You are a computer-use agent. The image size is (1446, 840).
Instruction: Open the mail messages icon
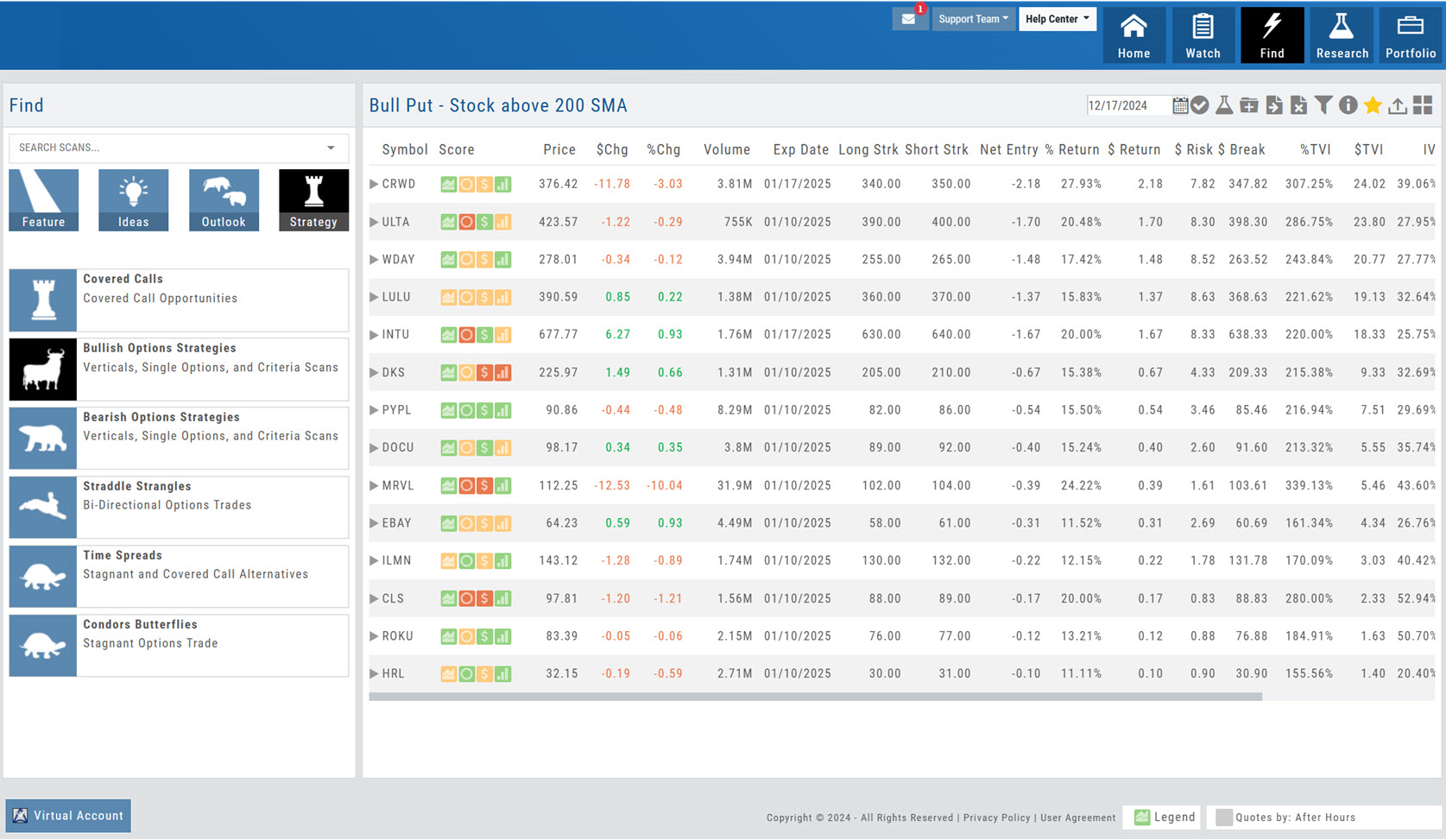pos(909,18)
